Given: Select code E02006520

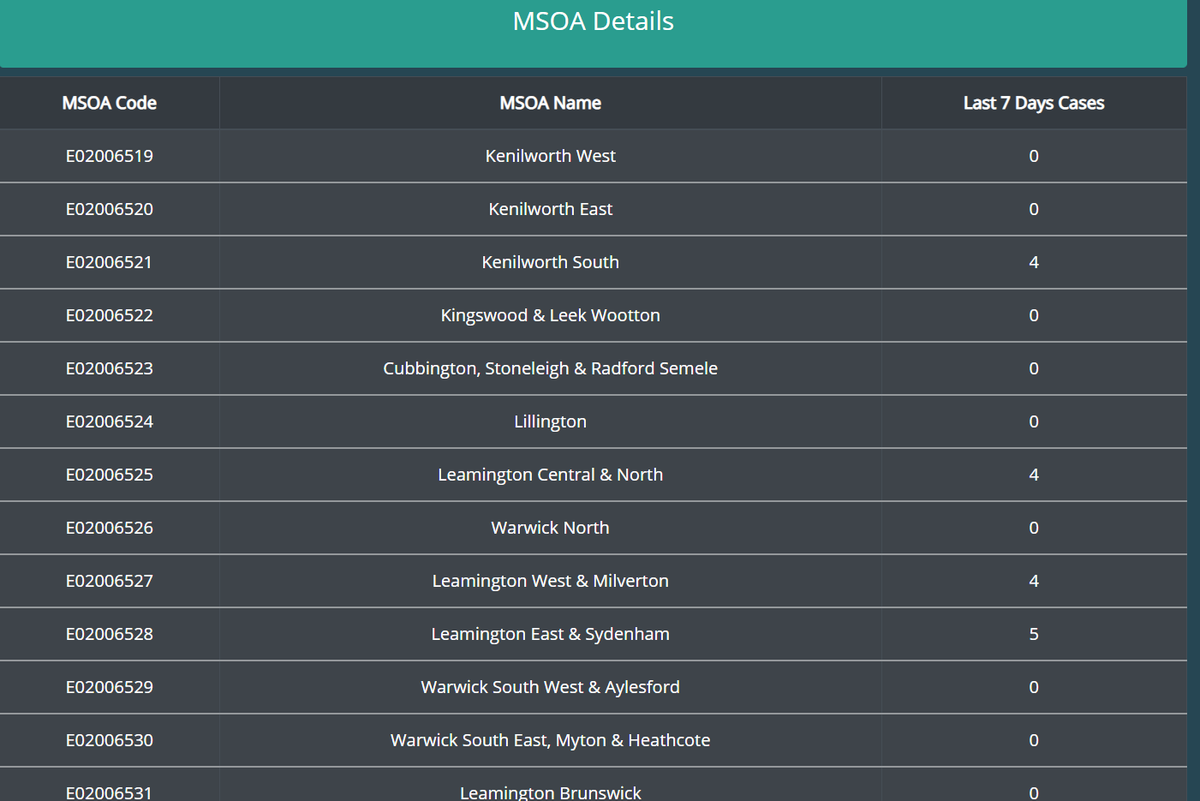Looking at the screenshot, I should tap(109, 209).
